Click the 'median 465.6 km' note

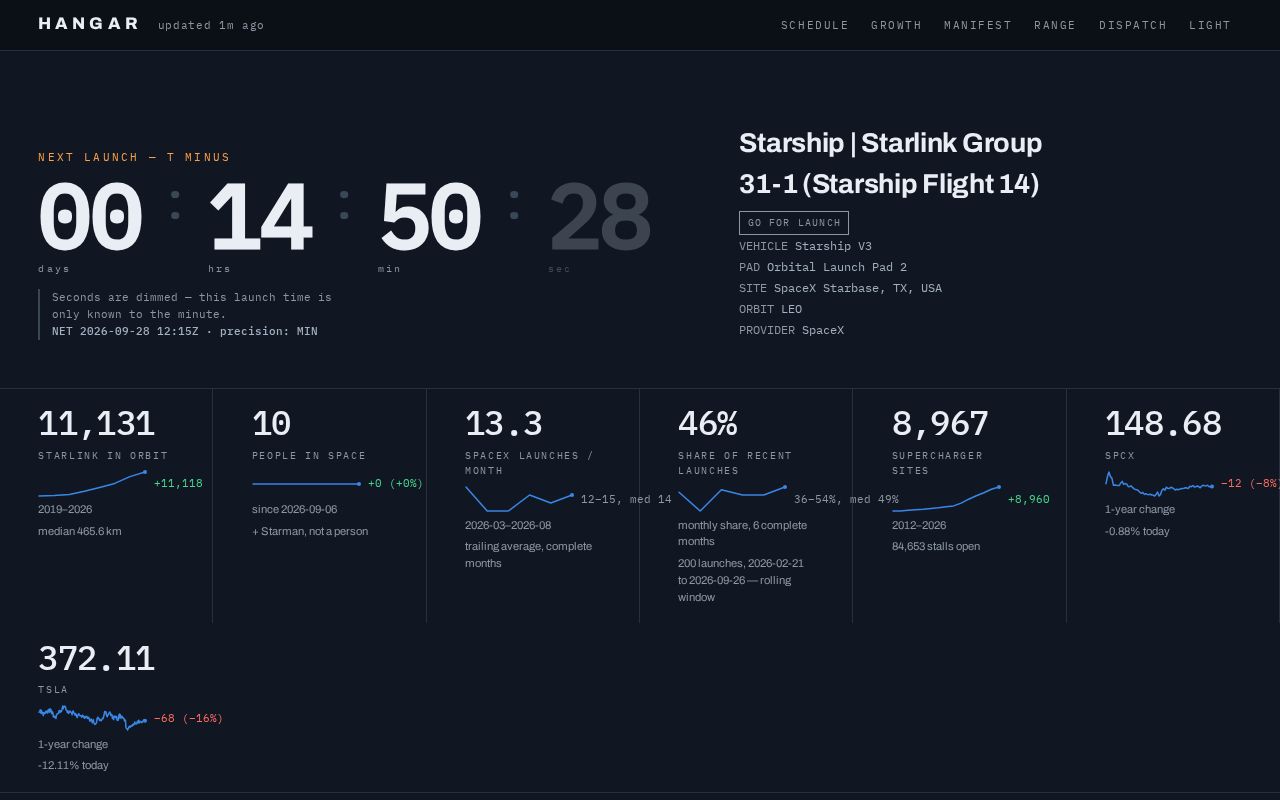[80, 531]
